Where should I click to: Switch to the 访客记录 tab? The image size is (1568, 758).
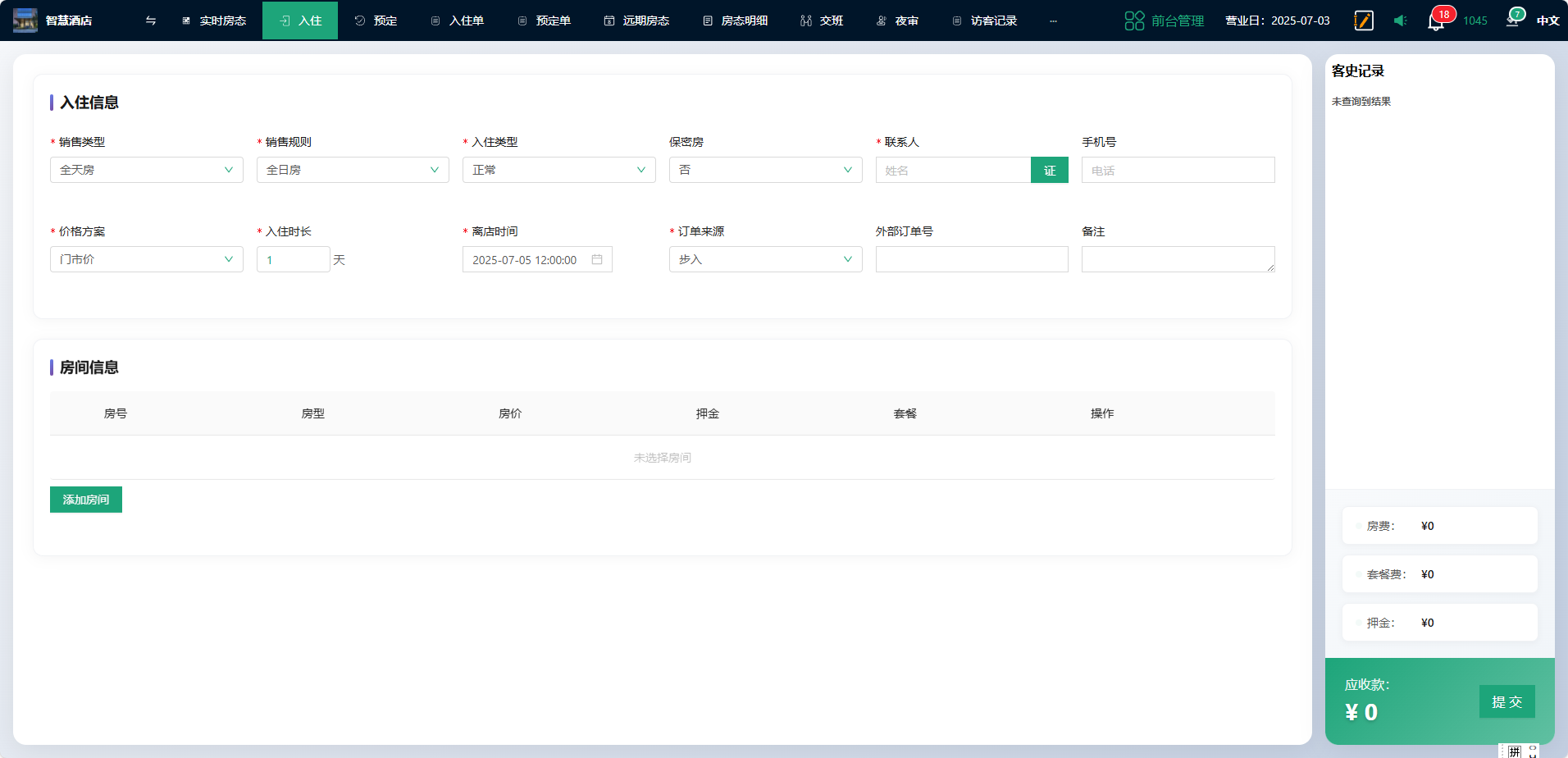985,21
